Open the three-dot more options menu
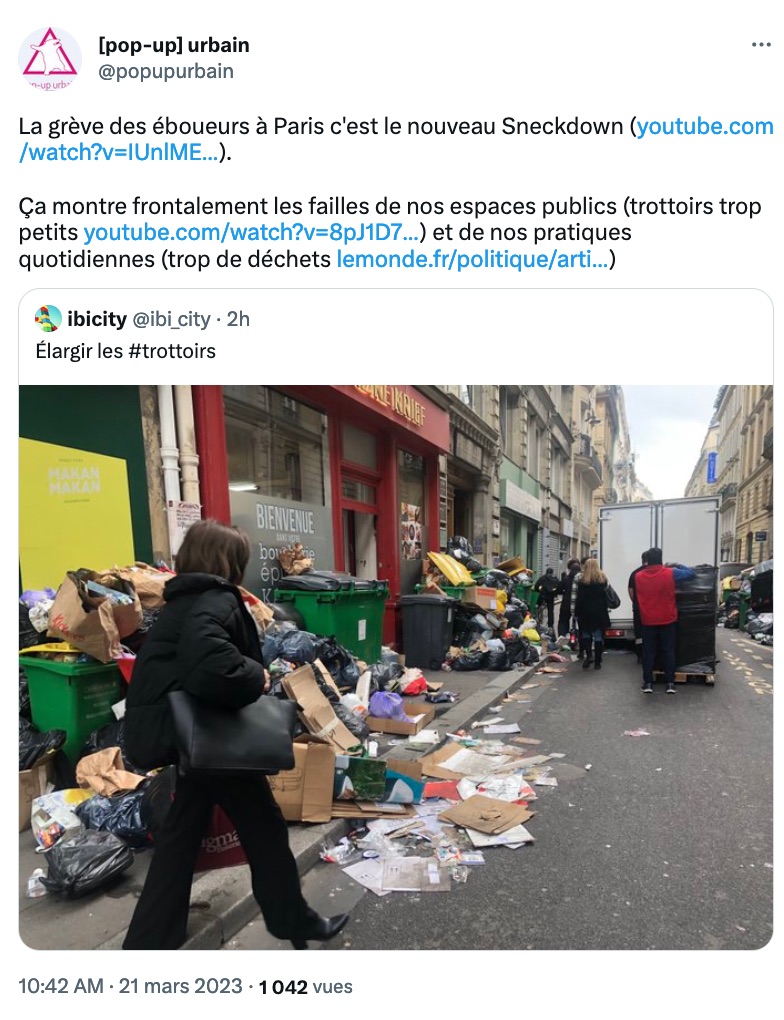The height and width of the screenshot is (1020, 784). [x=761, y=45]
